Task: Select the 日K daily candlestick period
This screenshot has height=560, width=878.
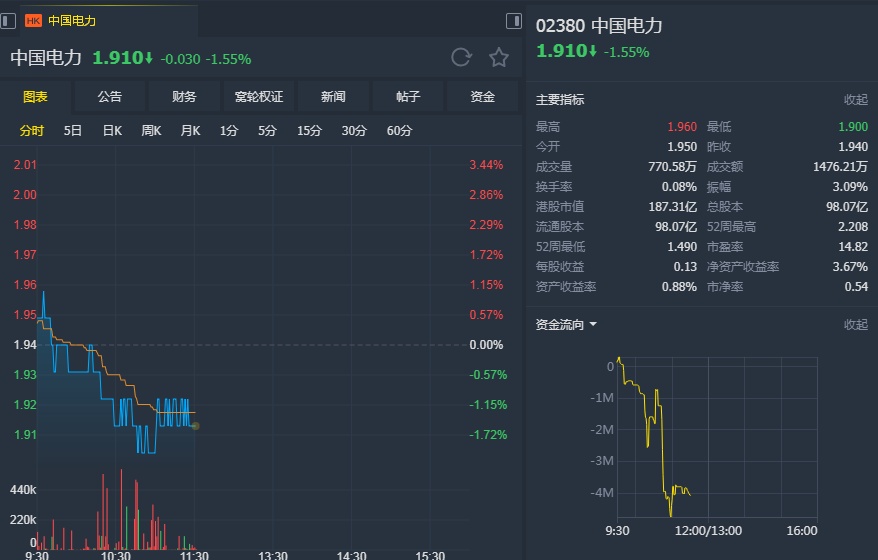Action: coord(112,130)
